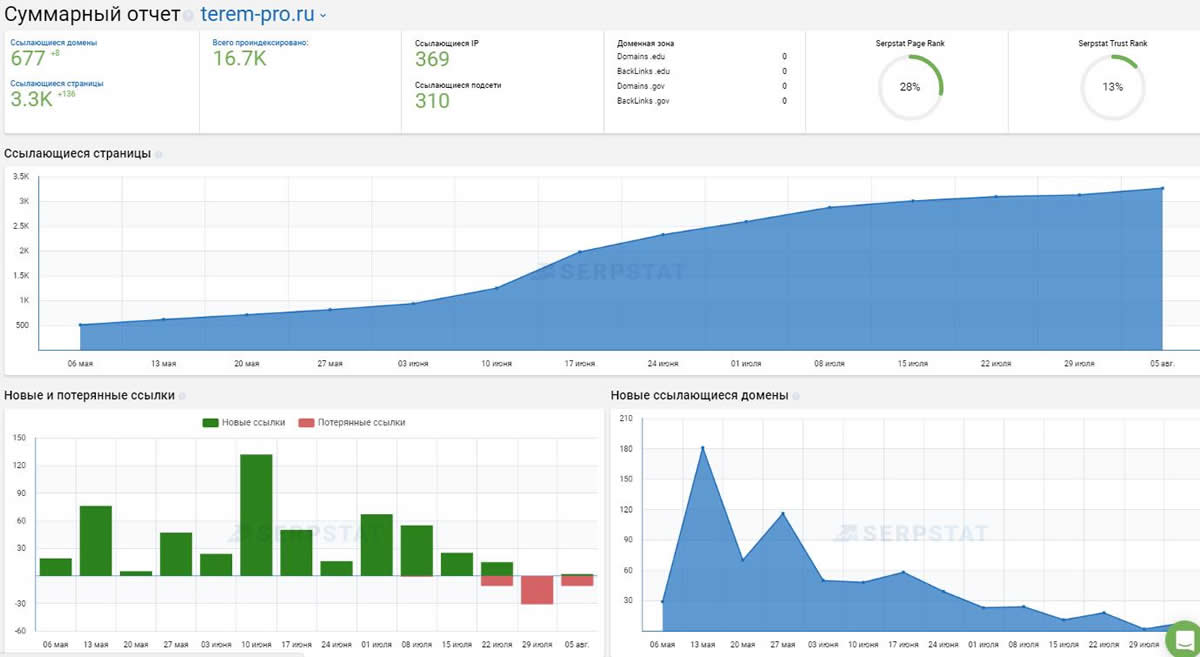Click info icon next to Суммарный отчет
The image size is (1200, 657).
189,17
